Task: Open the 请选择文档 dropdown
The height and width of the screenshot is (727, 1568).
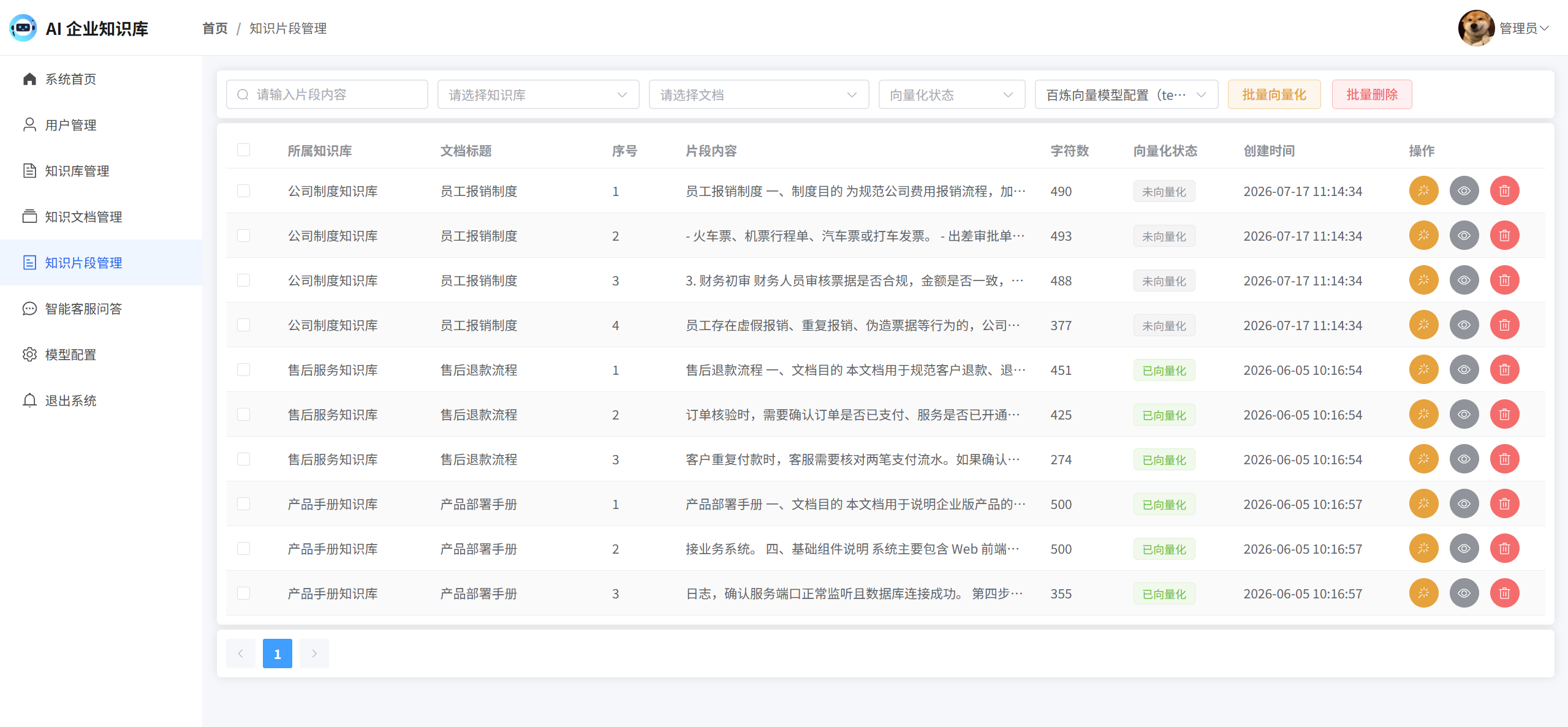Action: point(759,94)
